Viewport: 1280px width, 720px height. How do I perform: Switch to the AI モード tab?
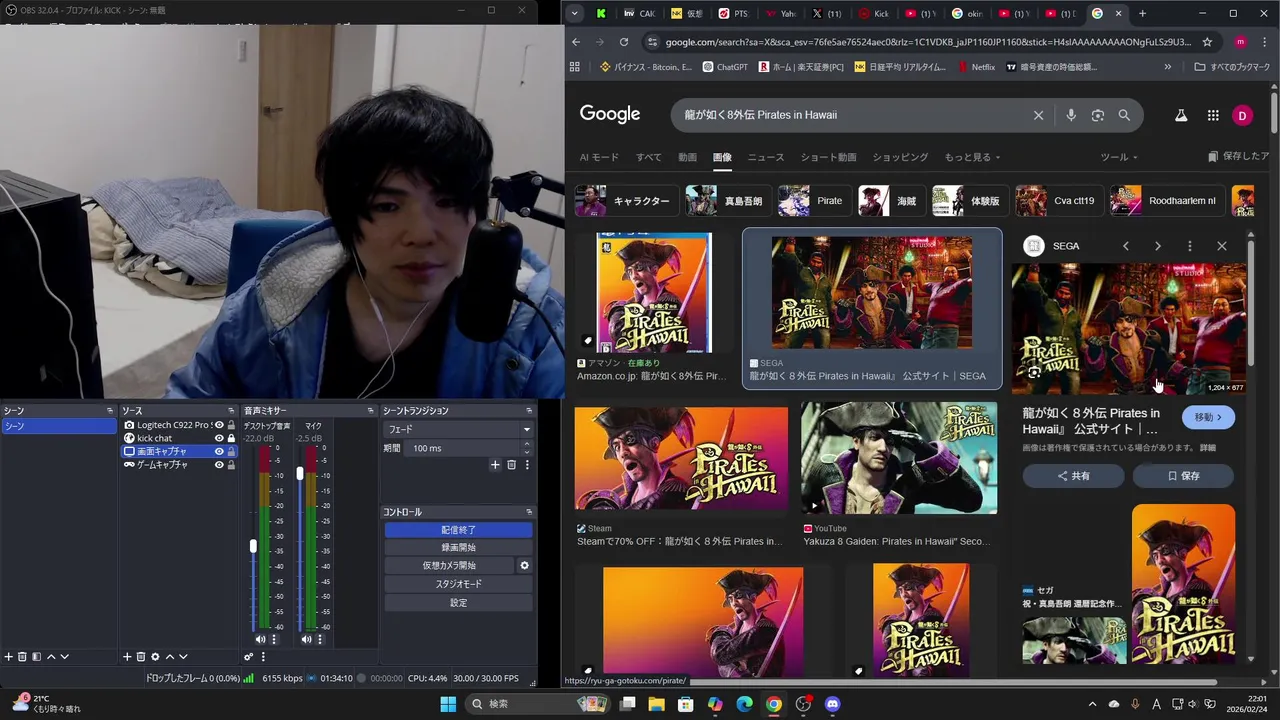coord(599,157)
